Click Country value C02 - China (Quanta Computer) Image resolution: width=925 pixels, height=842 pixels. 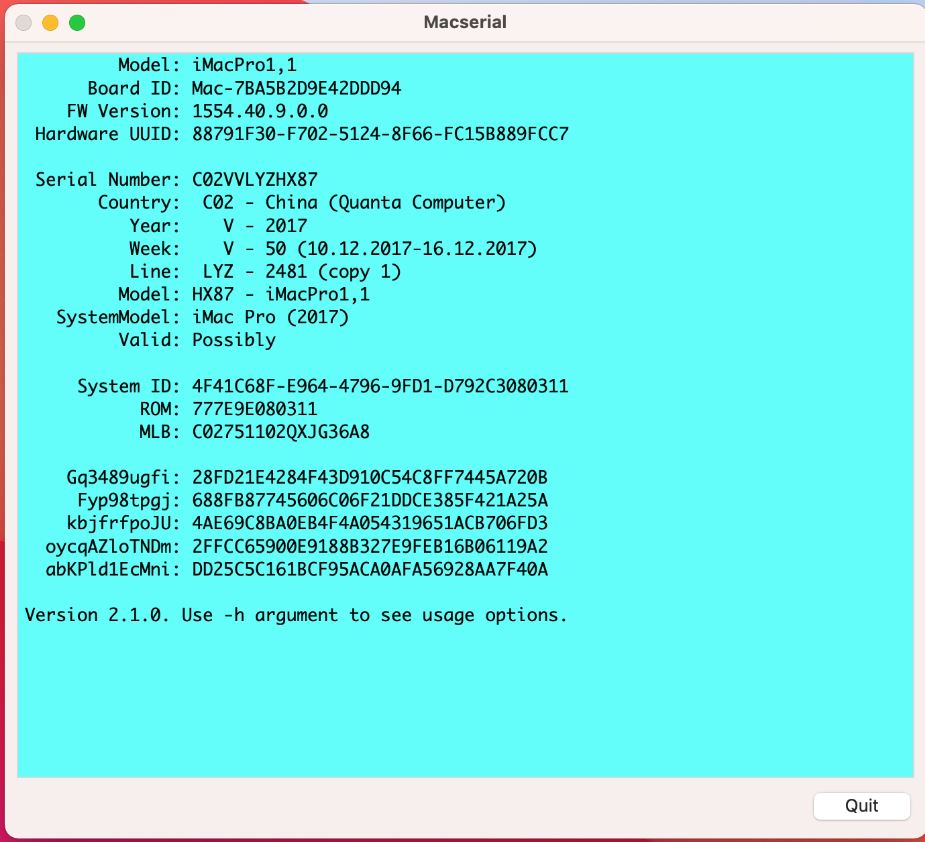354,202
